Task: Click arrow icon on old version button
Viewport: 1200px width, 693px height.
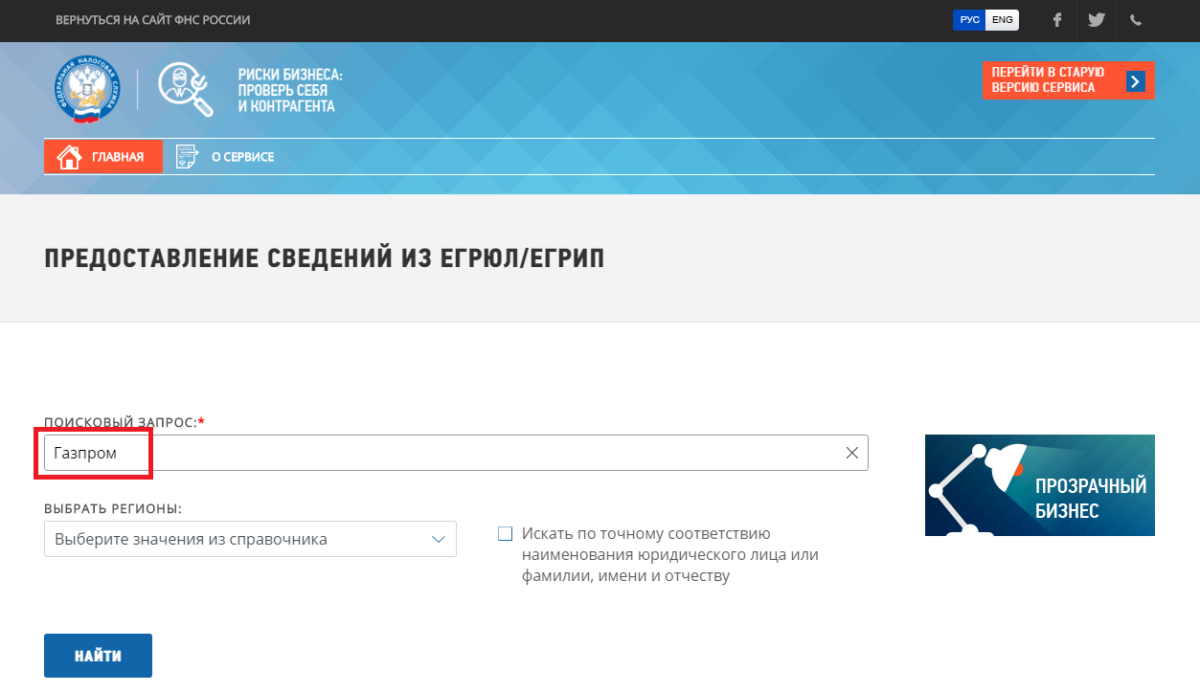Action: click(x=1135, y=81)
